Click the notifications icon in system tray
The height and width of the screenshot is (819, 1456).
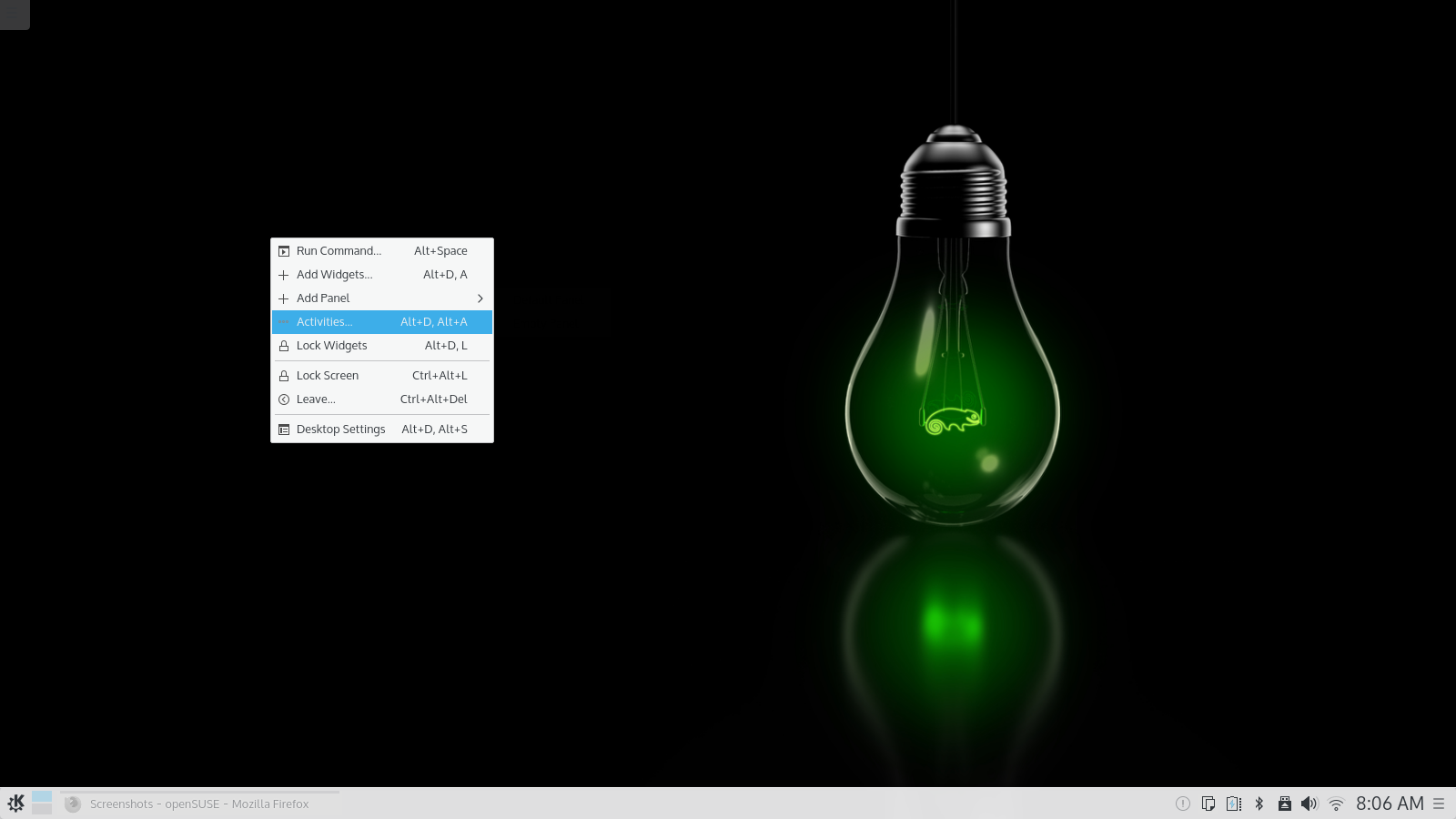point(1182,804)
